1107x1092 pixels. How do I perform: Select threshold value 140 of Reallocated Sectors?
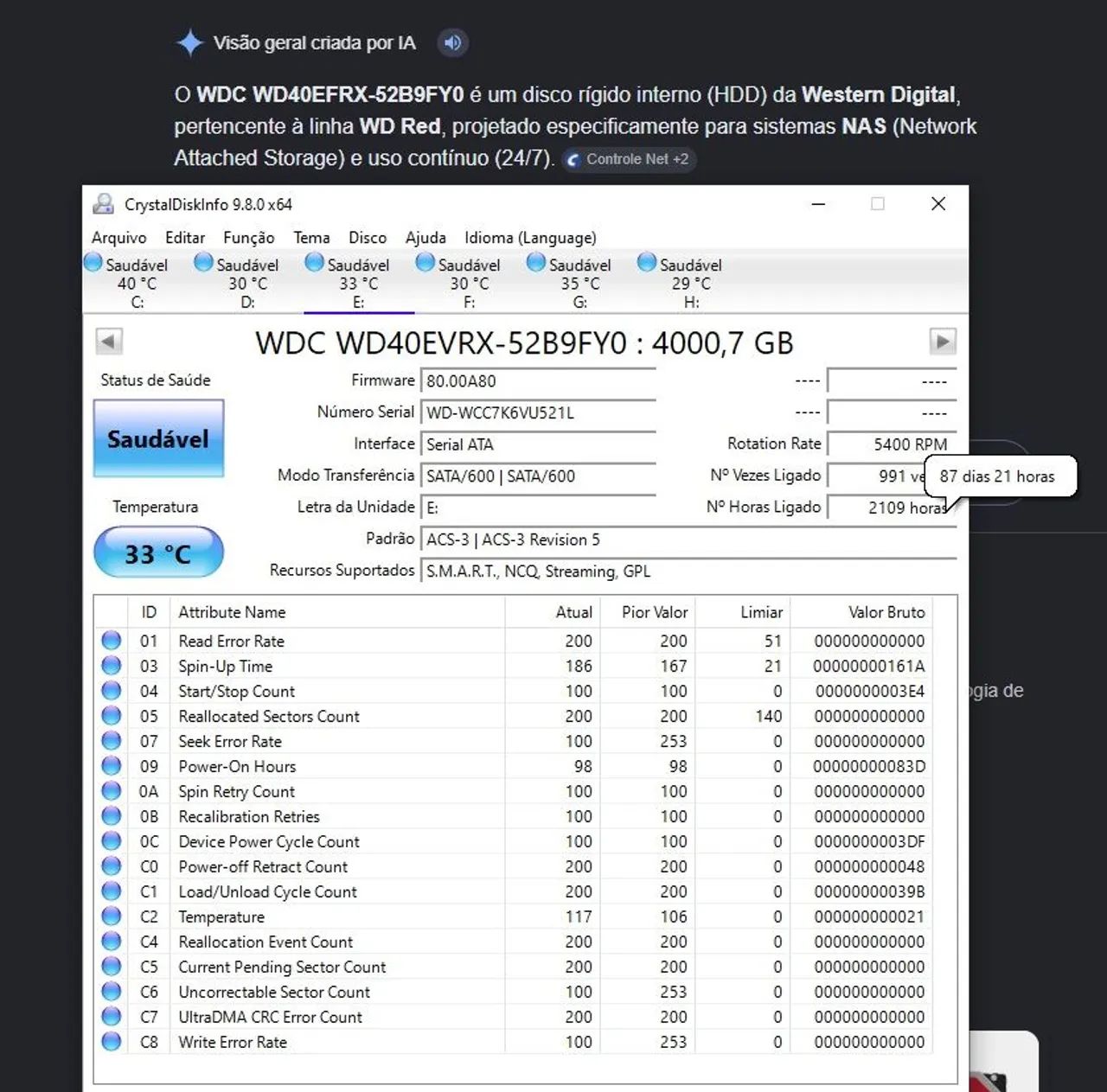coord(768,717)
